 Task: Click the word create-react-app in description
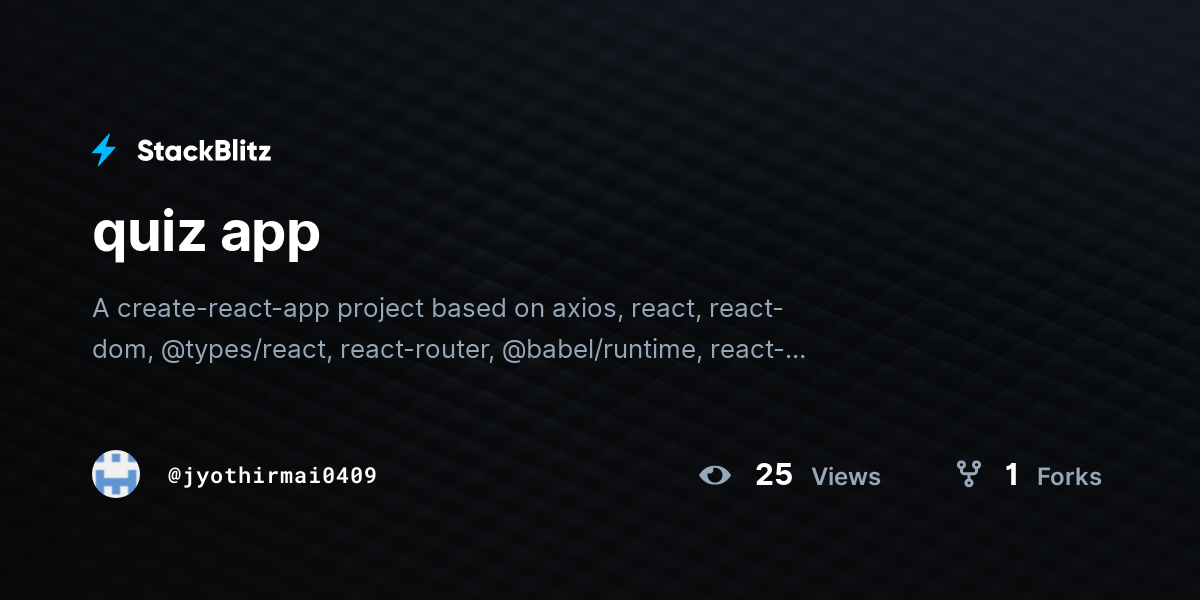[224, 309]
